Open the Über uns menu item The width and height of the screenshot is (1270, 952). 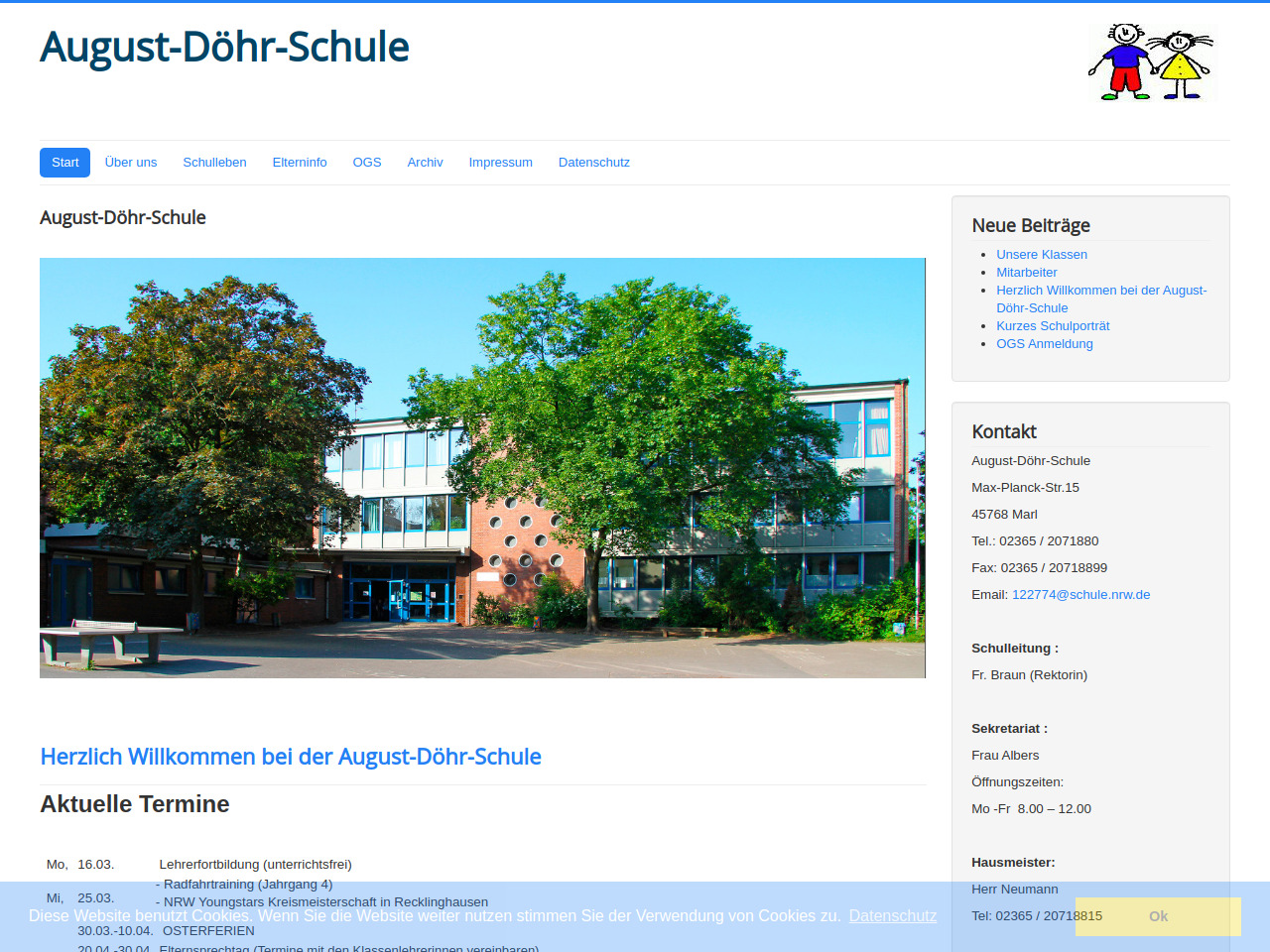[131, 163]
